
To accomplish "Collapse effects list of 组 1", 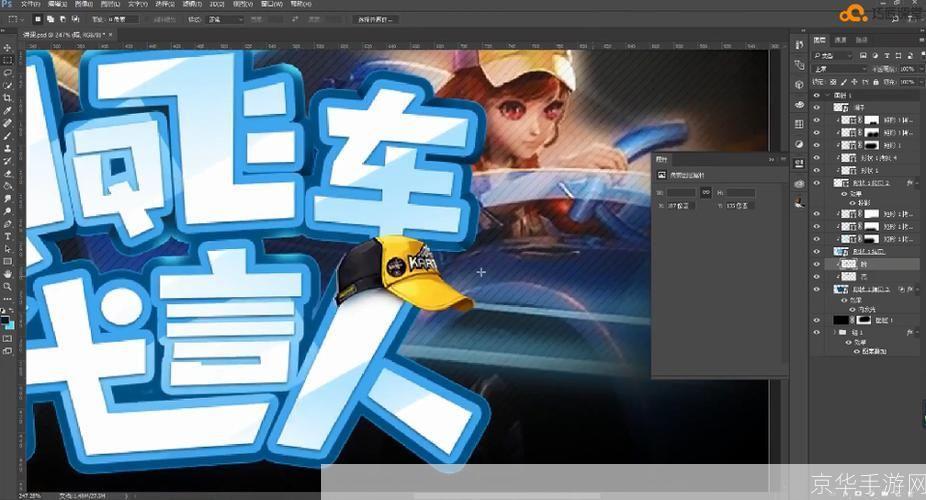I will (x=919, y=332).
